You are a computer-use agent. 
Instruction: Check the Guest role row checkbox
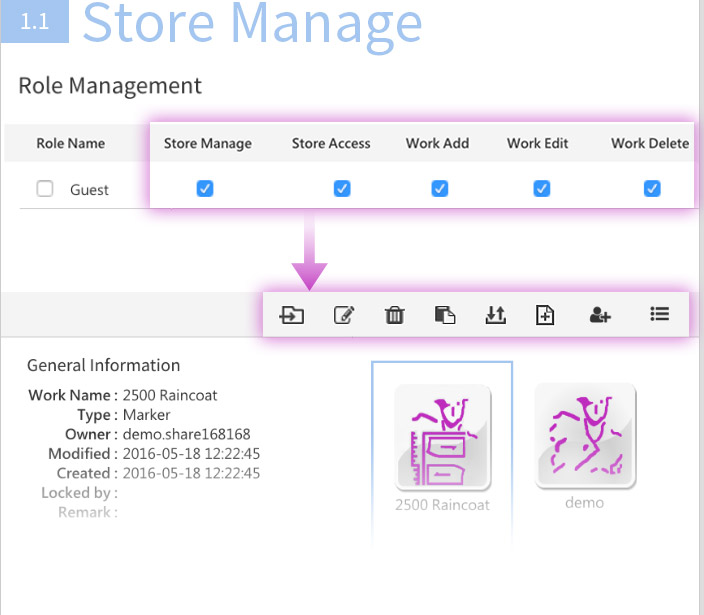tap(45, 189)
